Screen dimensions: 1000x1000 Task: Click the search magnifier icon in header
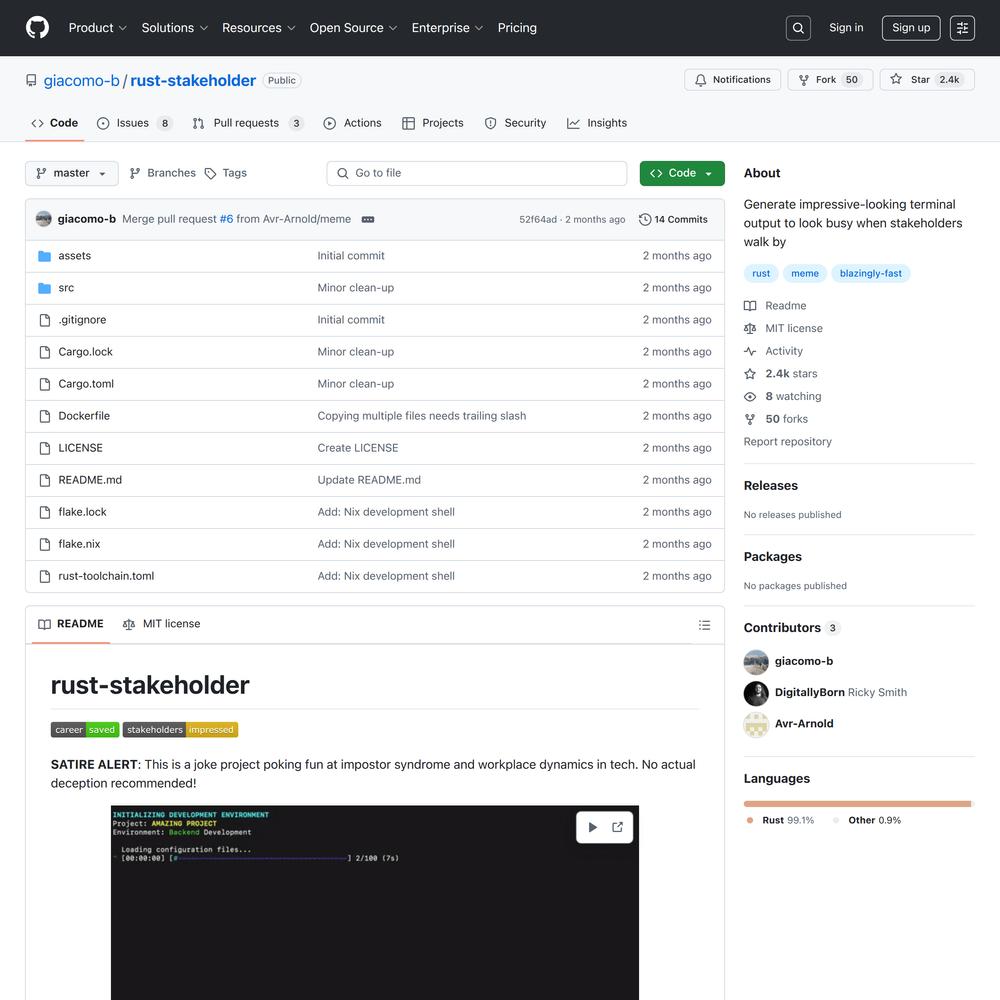pos(798,28)
